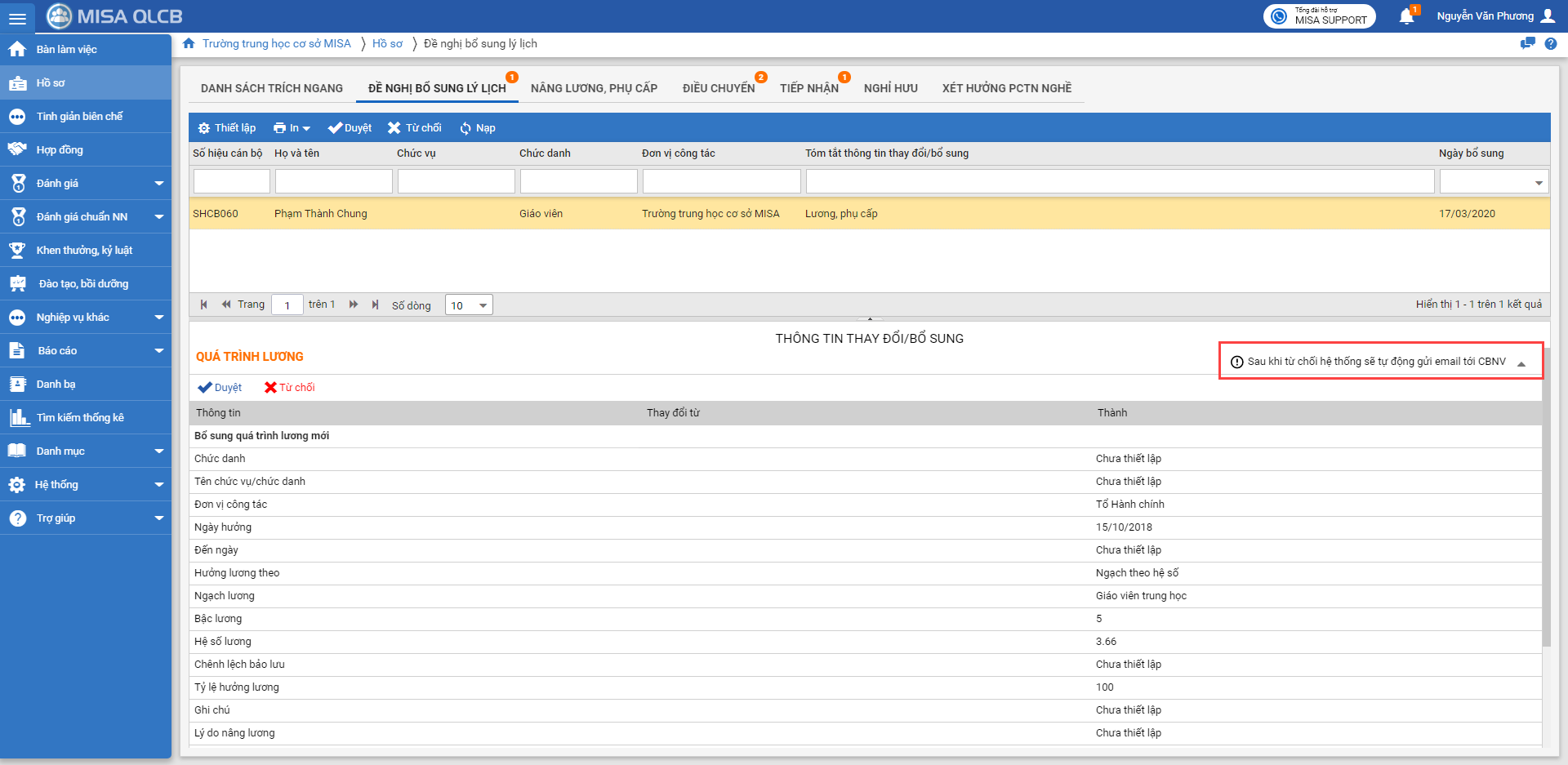Open the Số dòng rows dropdown
Screen dimensions: 1568x765
click(469, 305)
